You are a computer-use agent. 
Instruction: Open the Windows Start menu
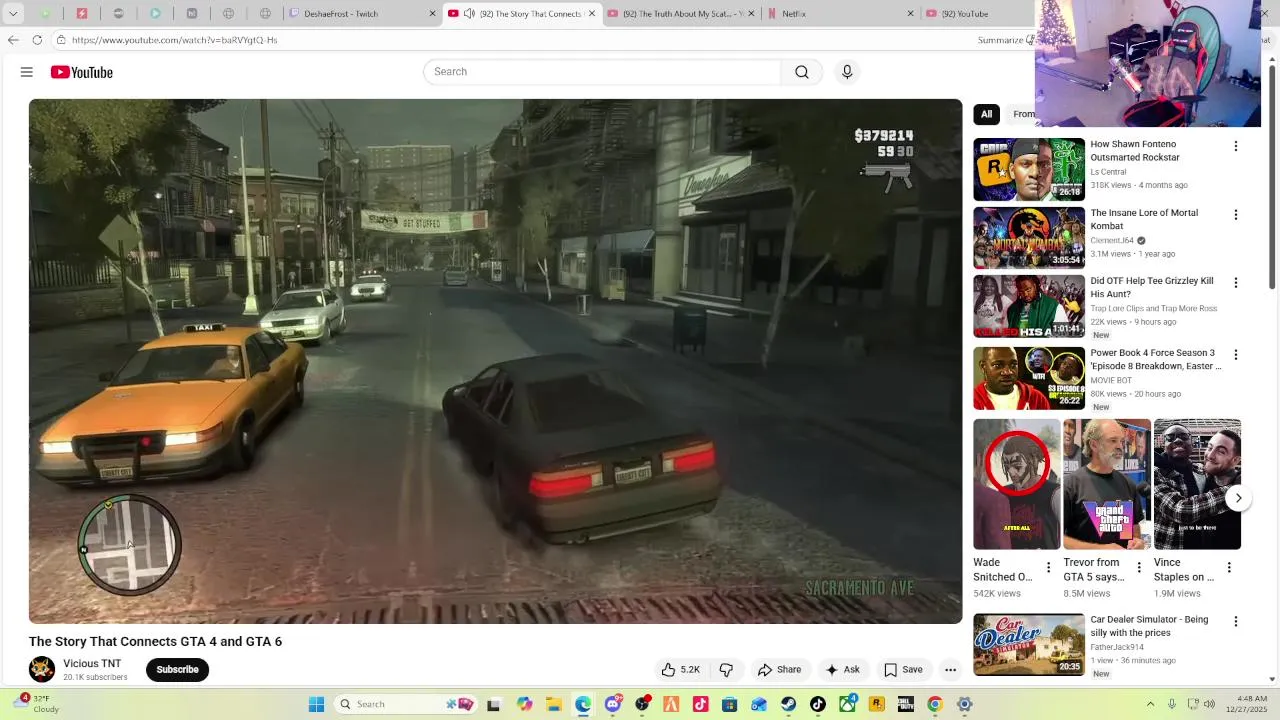click(x=316, y=704)
